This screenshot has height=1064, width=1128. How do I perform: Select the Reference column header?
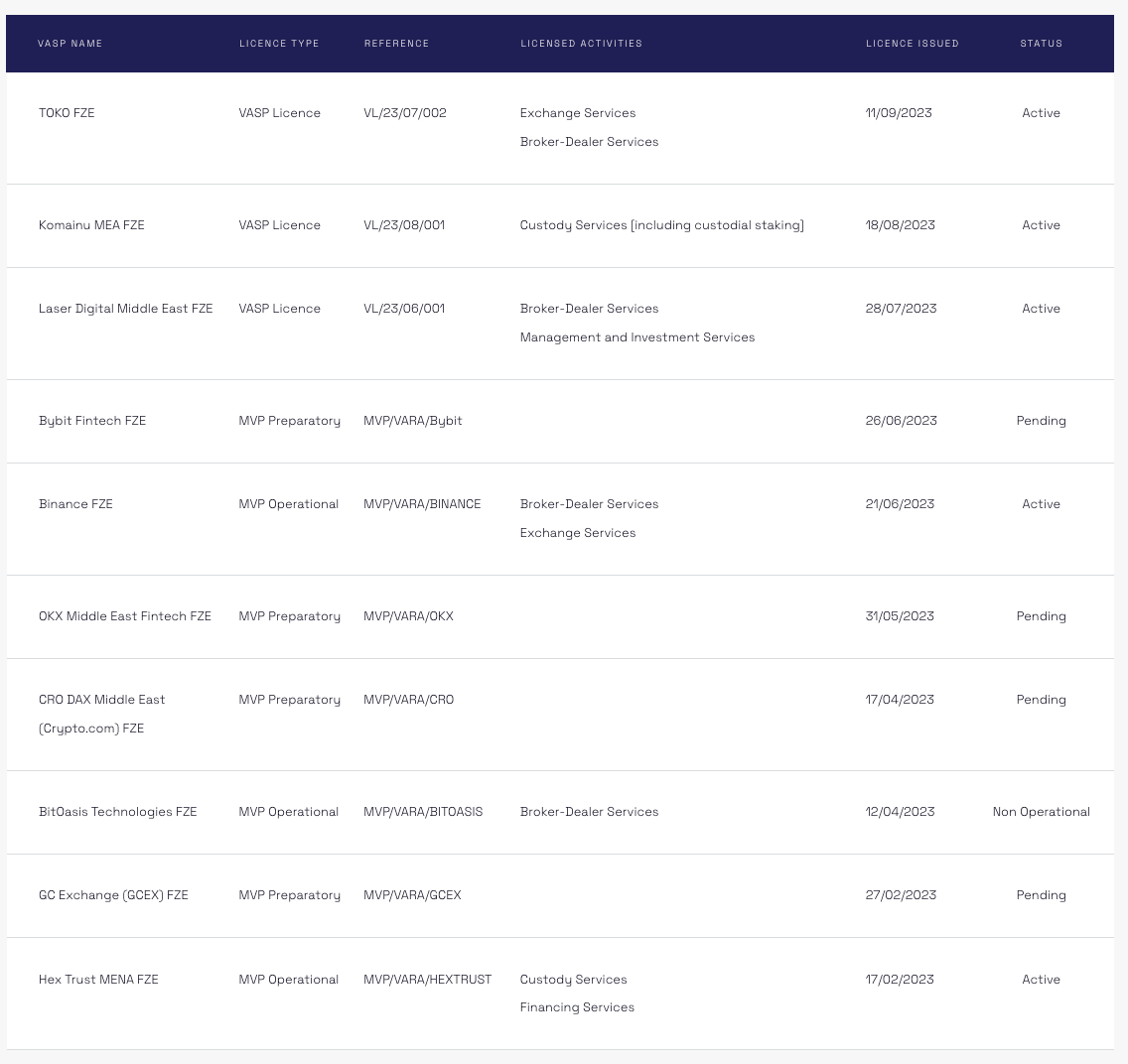[396, 44]
